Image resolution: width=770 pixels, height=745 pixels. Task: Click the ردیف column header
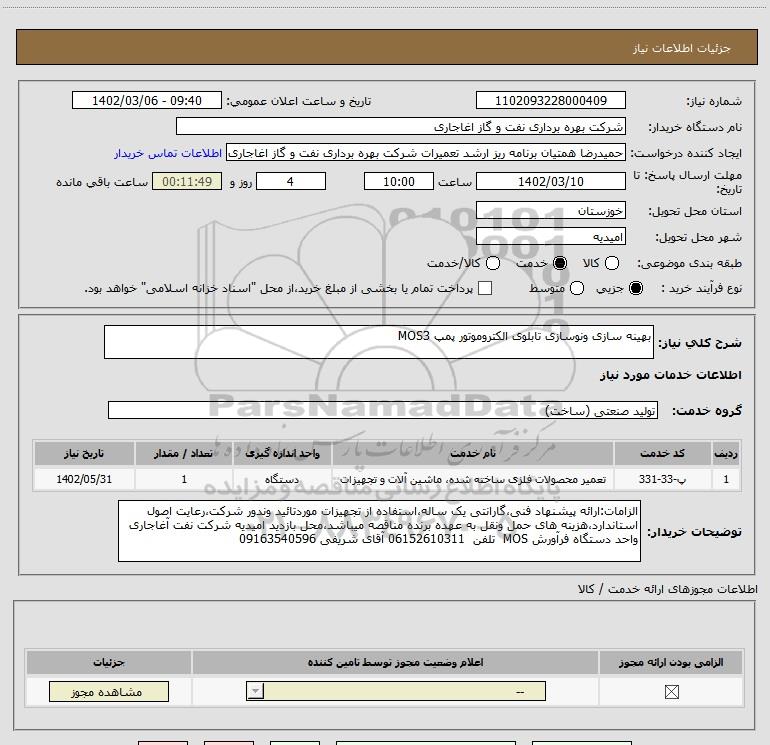coord(726,453)
